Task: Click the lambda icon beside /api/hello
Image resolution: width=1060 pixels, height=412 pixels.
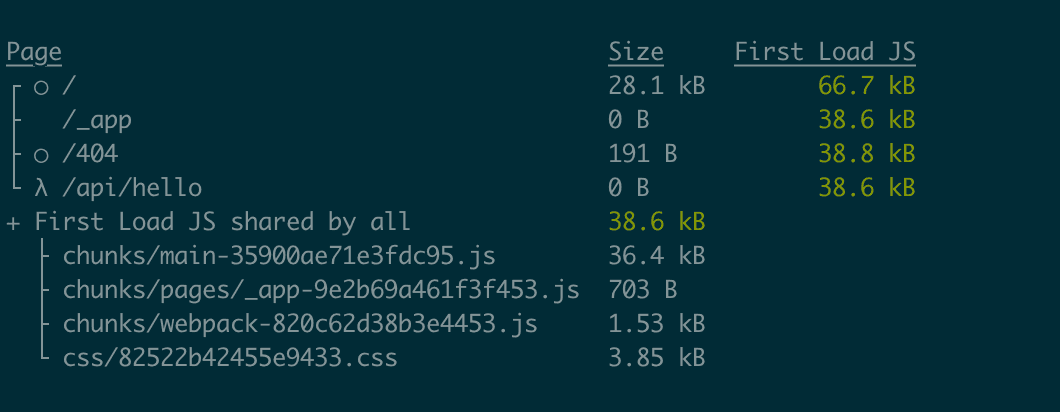Action: 41,189
